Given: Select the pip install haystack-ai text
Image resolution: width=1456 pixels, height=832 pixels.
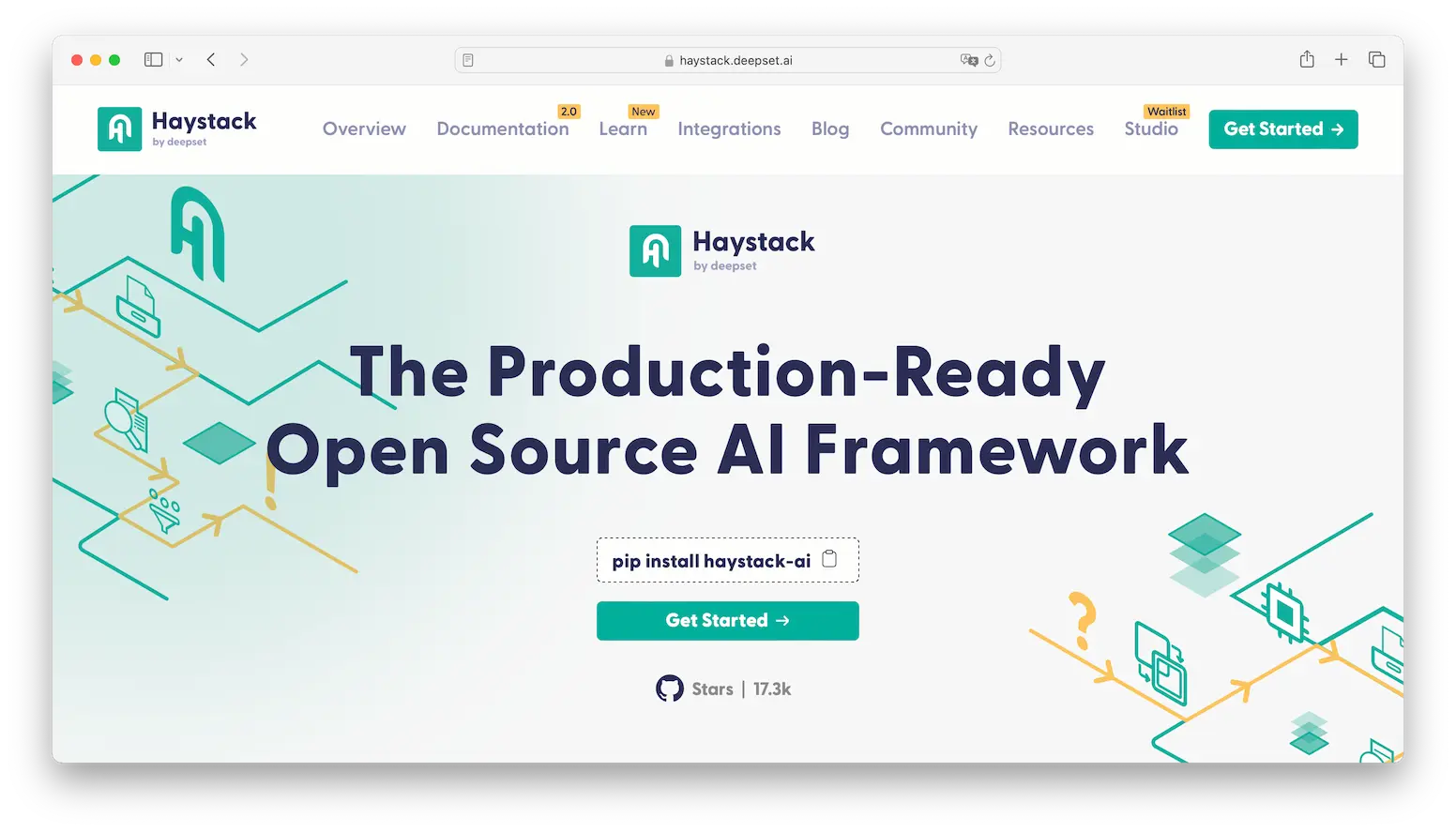Looking at the screenshot, I should coord(711,561).
